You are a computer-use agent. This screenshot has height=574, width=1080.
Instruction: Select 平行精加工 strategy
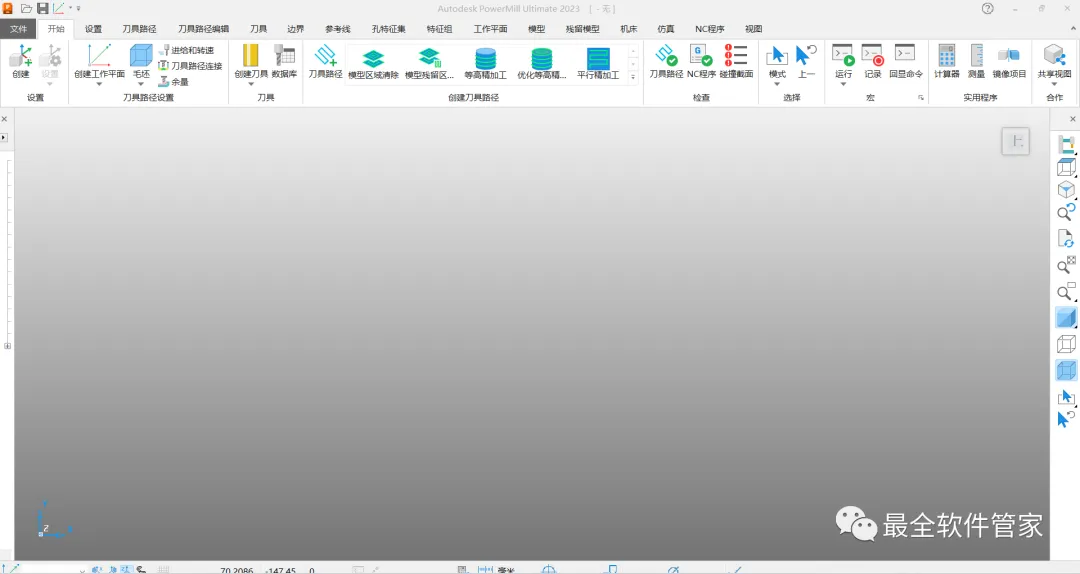[598, 63]
